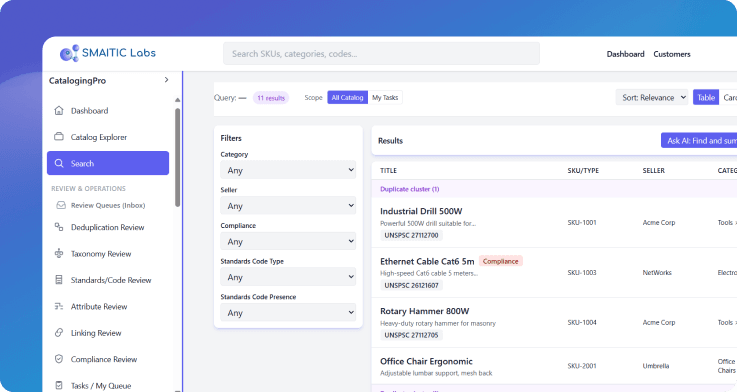
Task: Click the Linking Review link icon
Action: 59,332
